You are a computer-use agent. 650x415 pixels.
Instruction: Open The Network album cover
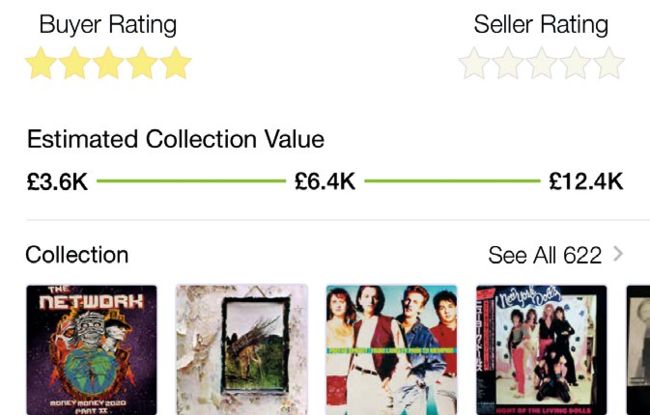91,350
